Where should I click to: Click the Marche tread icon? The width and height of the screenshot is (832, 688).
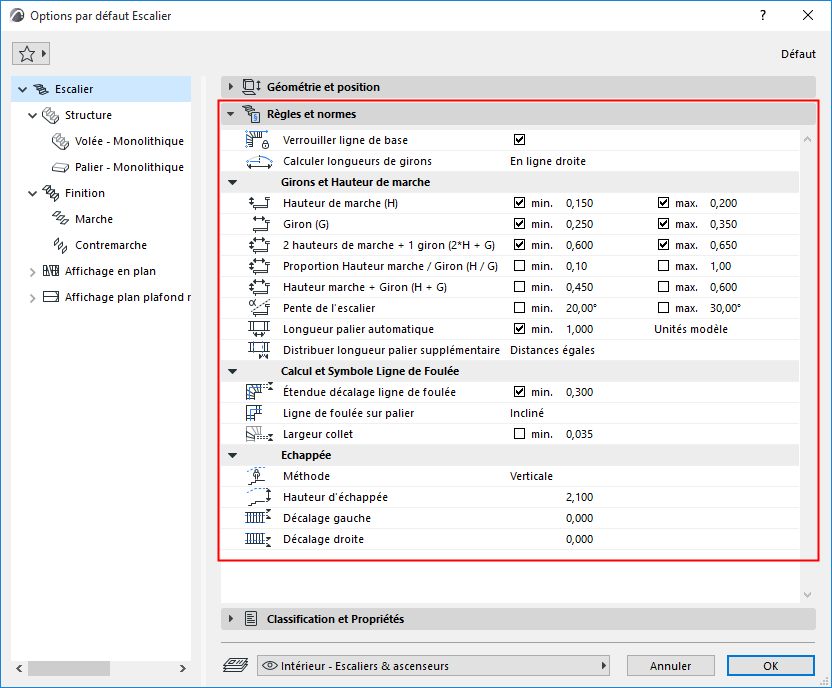point(60,219)
